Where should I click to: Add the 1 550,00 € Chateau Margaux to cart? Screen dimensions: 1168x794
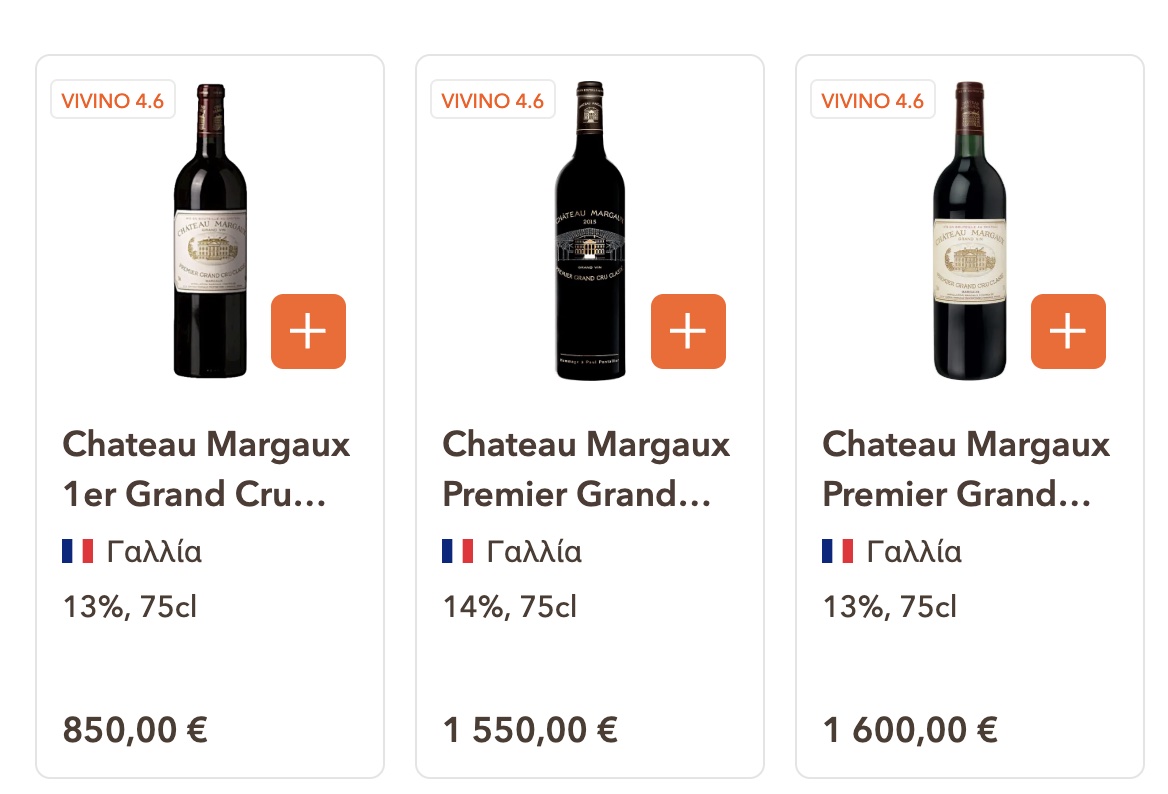(x=688, y=331)
